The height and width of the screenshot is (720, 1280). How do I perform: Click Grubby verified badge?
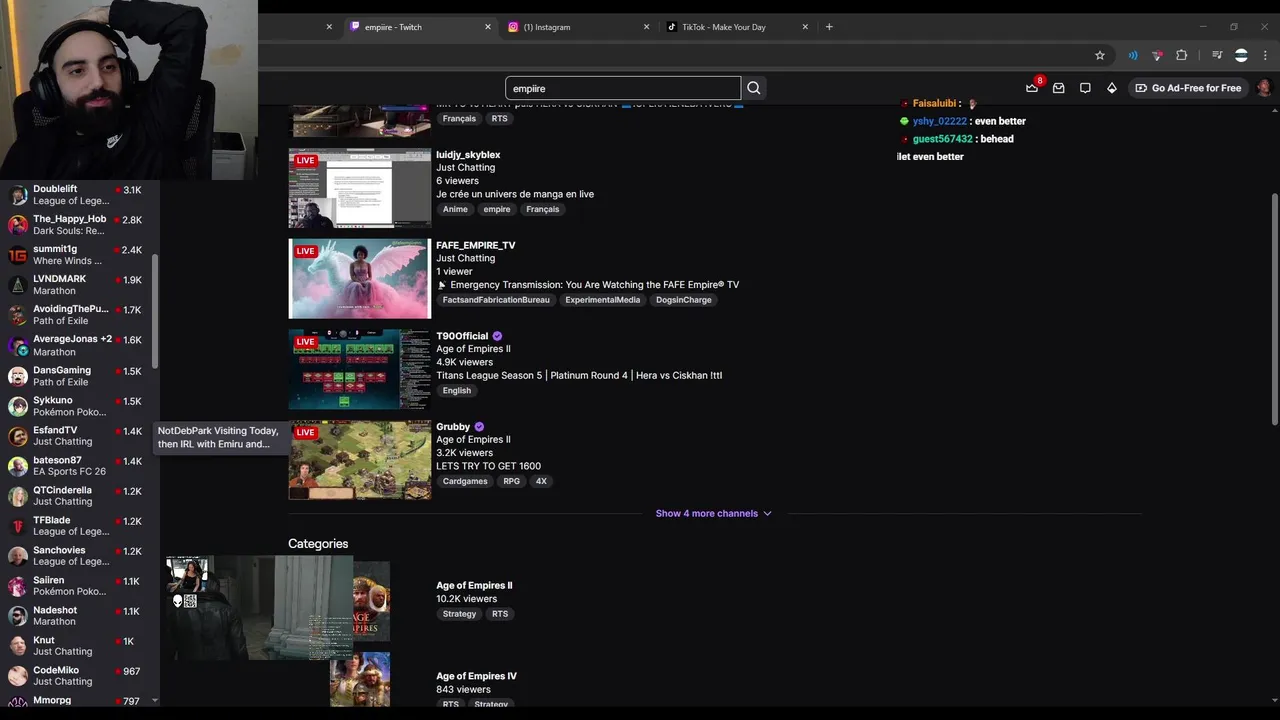pyautogui.click(x=479, y=427)
